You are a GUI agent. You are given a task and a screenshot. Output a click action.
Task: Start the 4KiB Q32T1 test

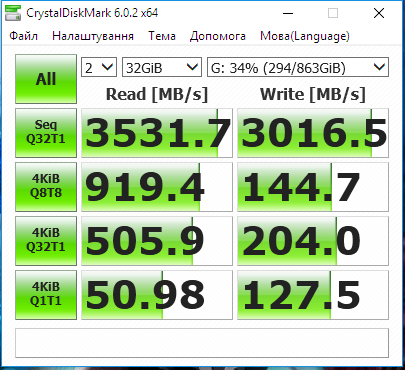46,241
